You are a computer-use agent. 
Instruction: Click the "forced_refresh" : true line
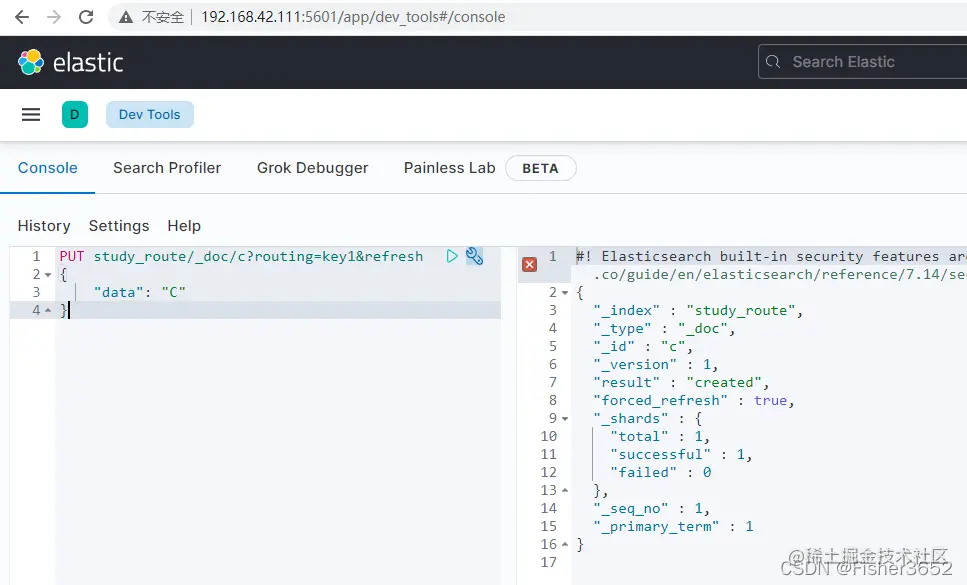(x=694, y=401)
